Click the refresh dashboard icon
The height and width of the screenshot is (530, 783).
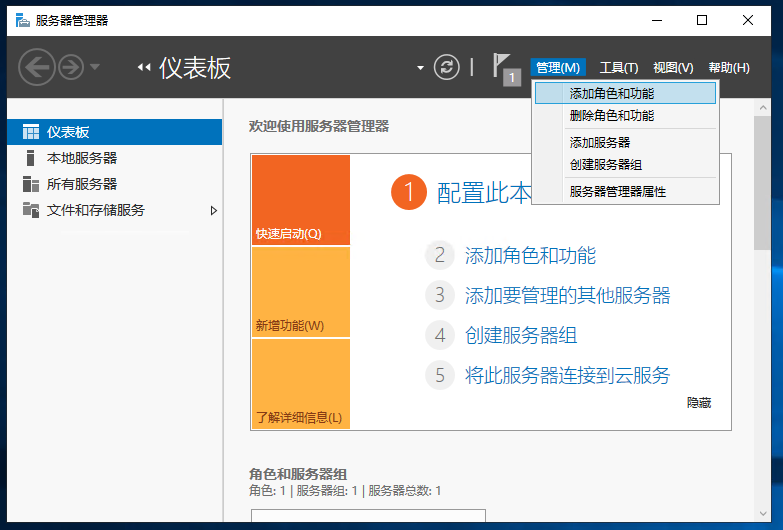tap(446, 67)
